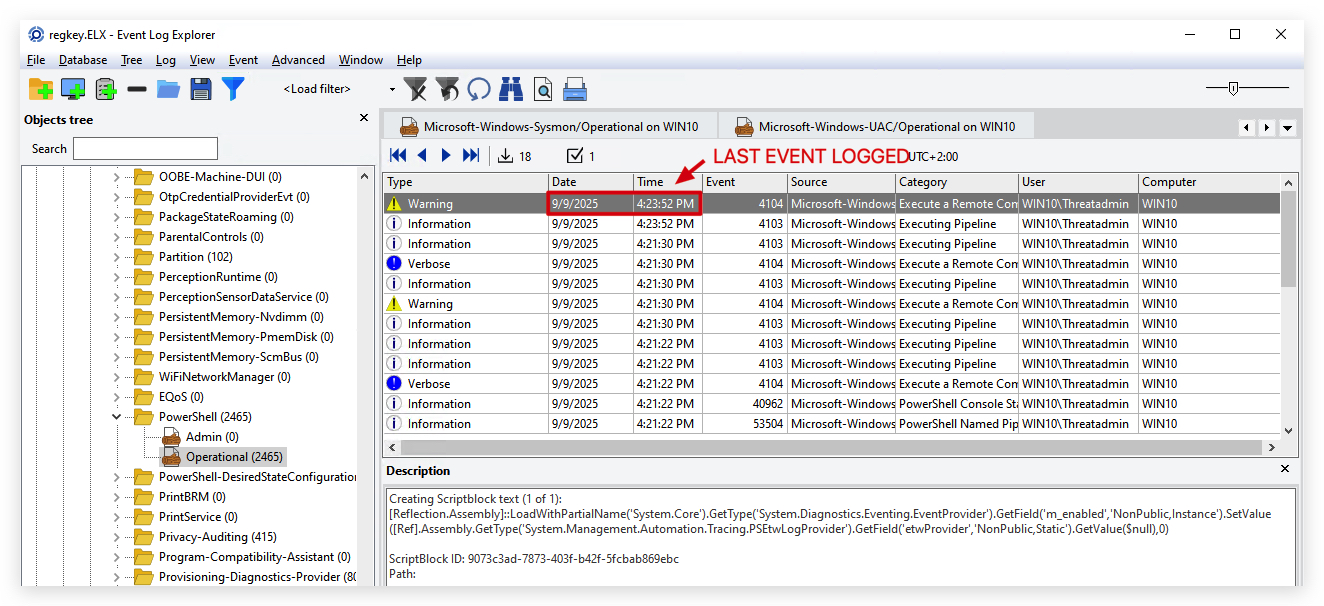Click the add folder toolbar icon

click(41, 89)
